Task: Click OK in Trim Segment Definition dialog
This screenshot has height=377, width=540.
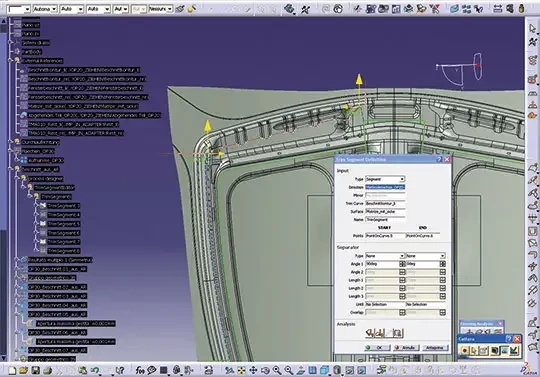Action: [378, 348]
